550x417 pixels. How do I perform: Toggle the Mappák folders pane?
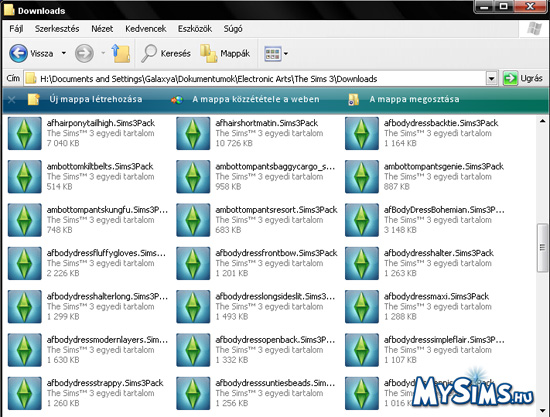click(225, 53)
